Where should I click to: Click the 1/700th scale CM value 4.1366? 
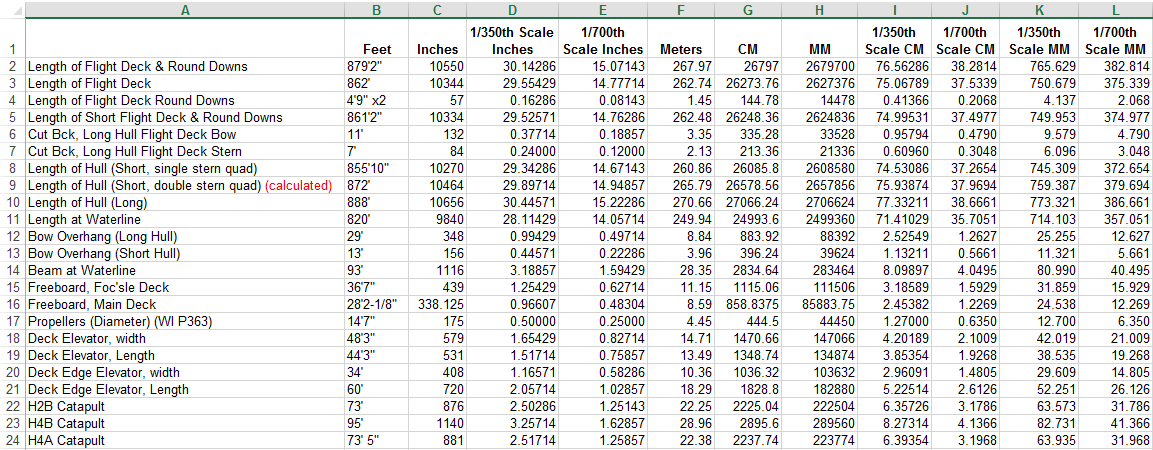pyautogui.click(x=965, y=424)
